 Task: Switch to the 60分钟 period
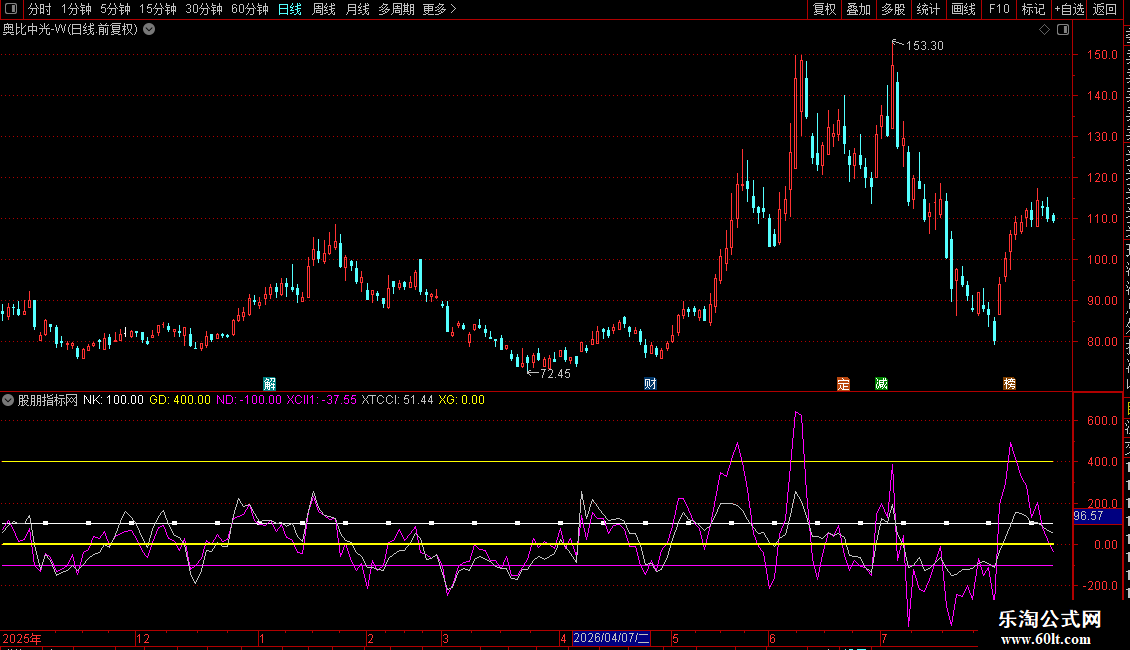pyautogui.click(x=250, y=9)
